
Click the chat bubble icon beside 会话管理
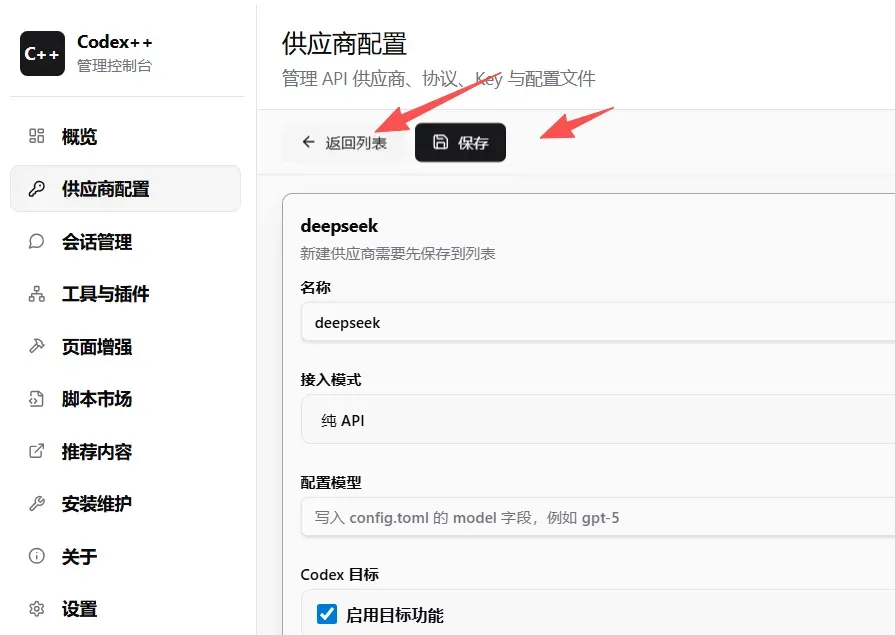tap(37, 241)
